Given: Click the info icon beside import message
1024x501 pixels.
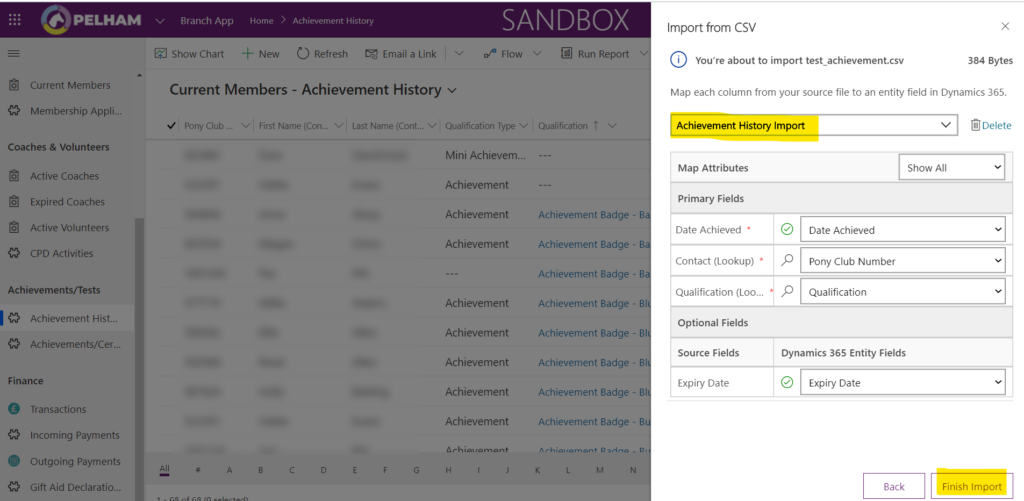Looking at the screenshot, I should 678,60.
